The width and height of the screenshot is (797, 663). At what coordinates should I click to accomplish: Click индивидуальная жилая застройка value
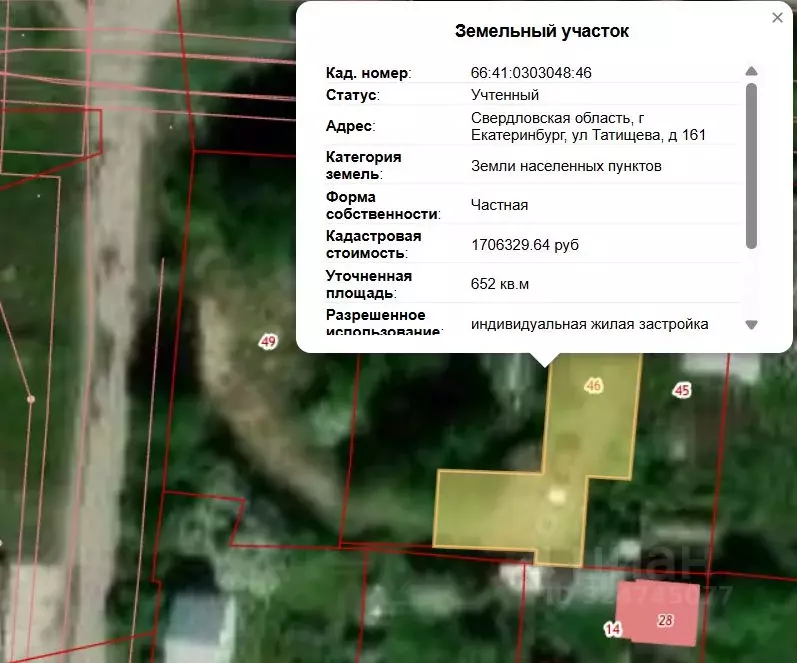click(x=589, y=324)
